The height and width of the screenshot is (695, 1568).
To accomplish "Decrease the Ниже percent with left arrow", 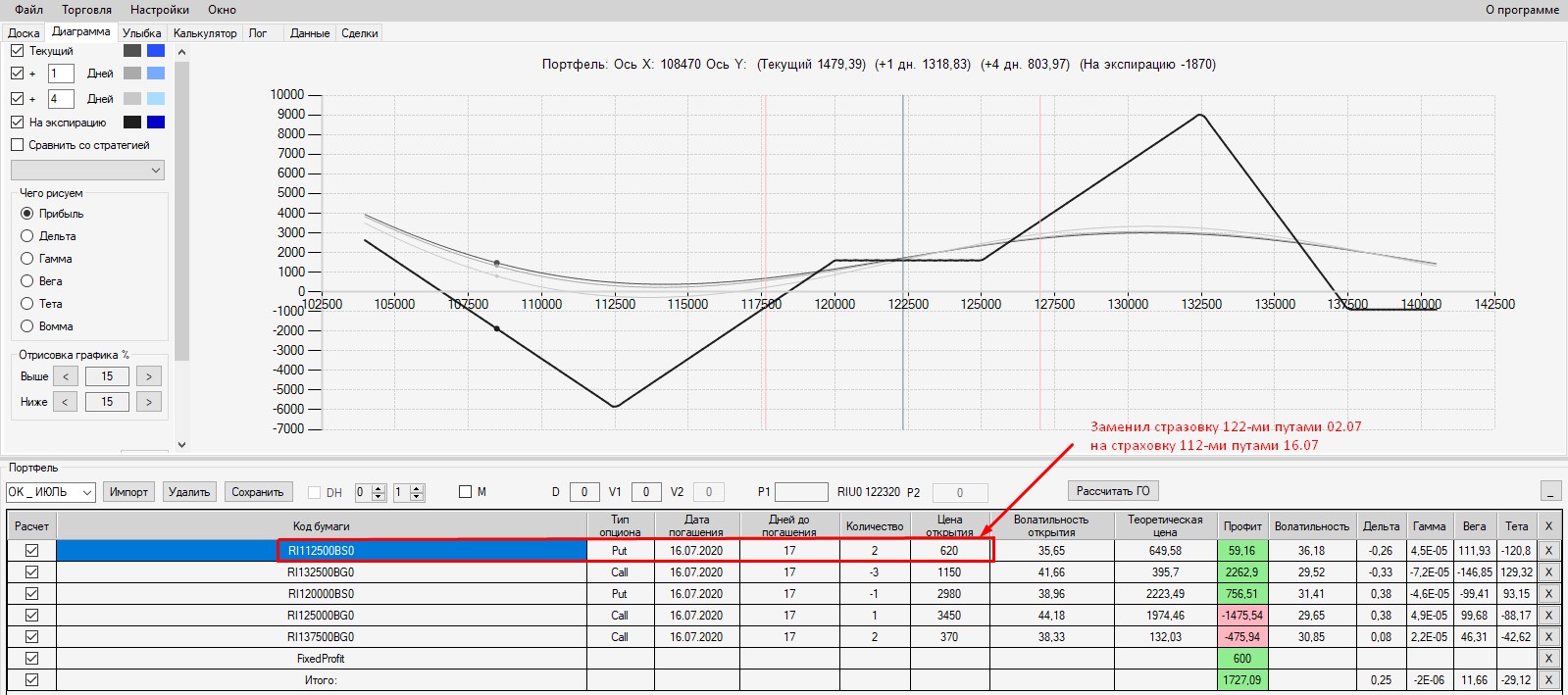I will pyautogui.click(x=66, y=402).
